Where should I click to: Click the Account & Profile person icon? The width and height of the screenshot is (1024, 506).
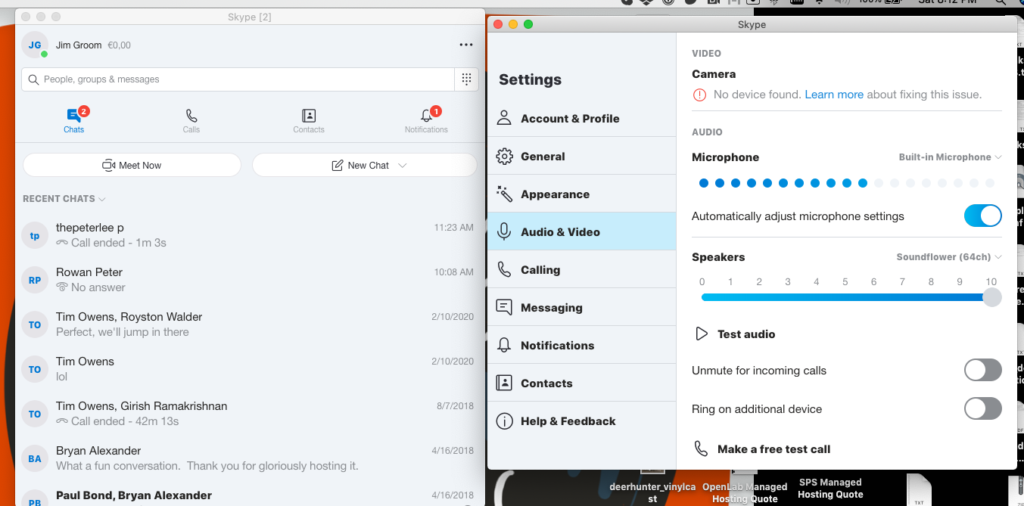click(x=504, y=118)
